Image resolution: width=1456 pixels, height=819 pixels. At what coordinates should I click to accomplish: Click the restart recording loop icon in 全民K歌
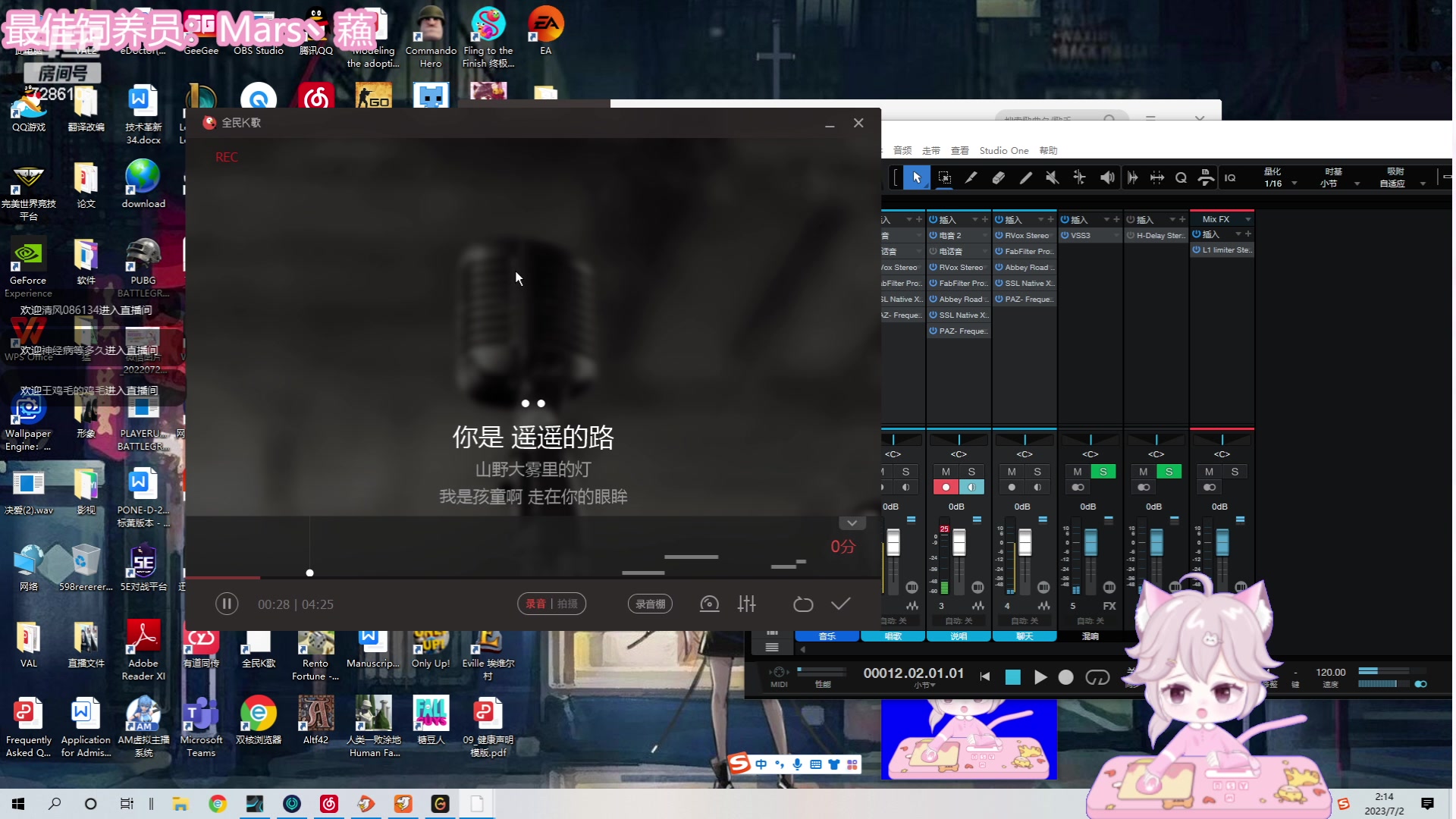point(803,604)
